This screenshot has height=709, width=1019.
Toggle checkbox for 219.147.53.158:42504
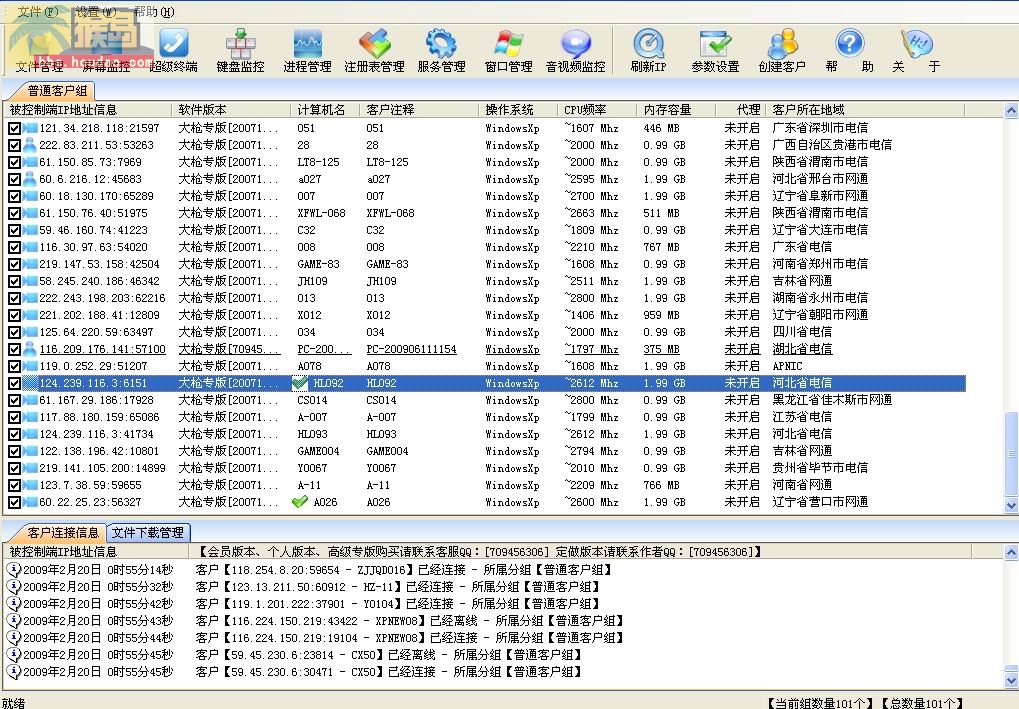pos(14,264)
